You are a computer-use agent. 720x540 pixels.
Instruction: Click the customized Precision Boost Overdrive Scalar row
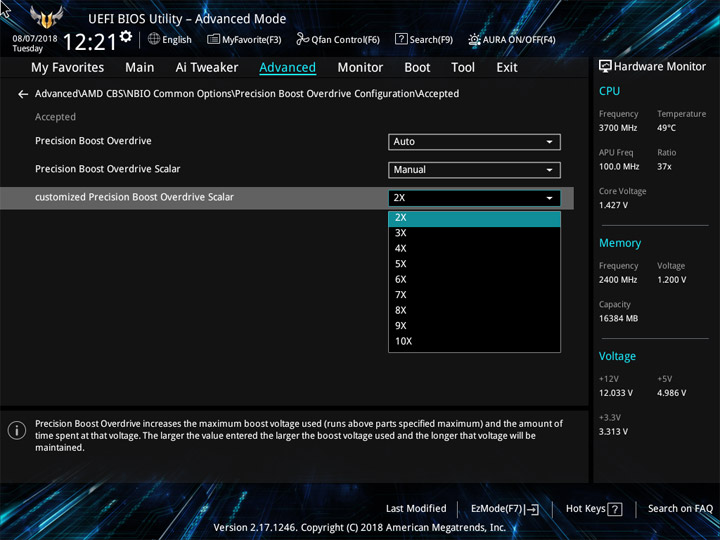(x=287, y=198)
